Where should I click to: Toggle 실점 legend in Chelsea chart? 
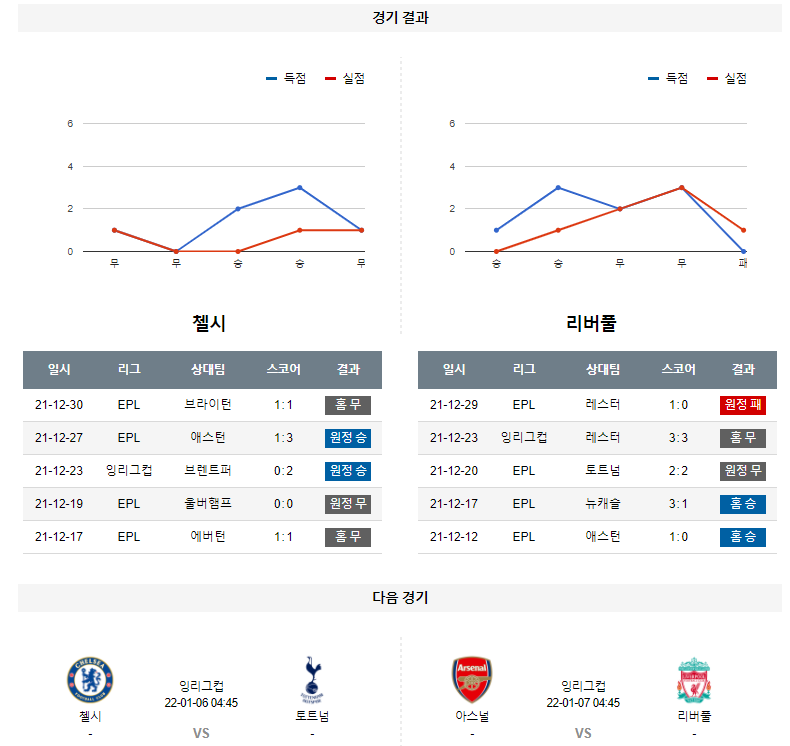(345, 78)
